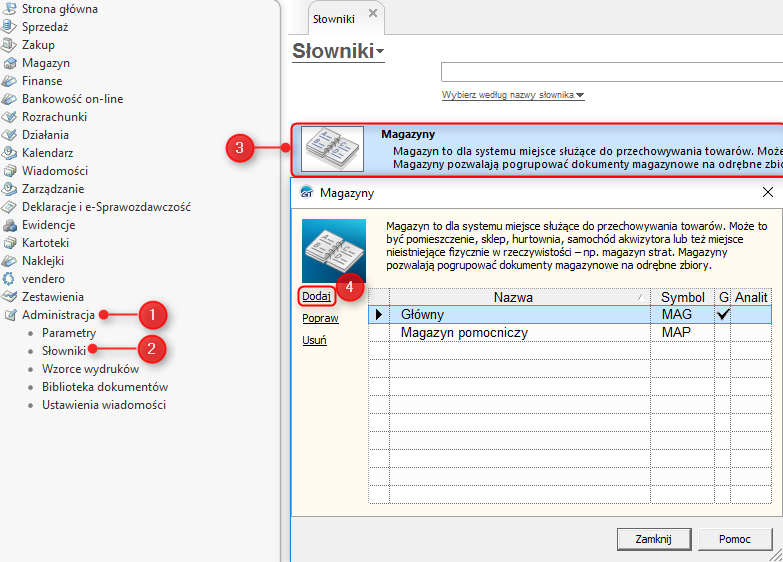
Task: Click the Deklaracje i e-Sprawozdawczość icon
Action: click(x=9, y=207)
